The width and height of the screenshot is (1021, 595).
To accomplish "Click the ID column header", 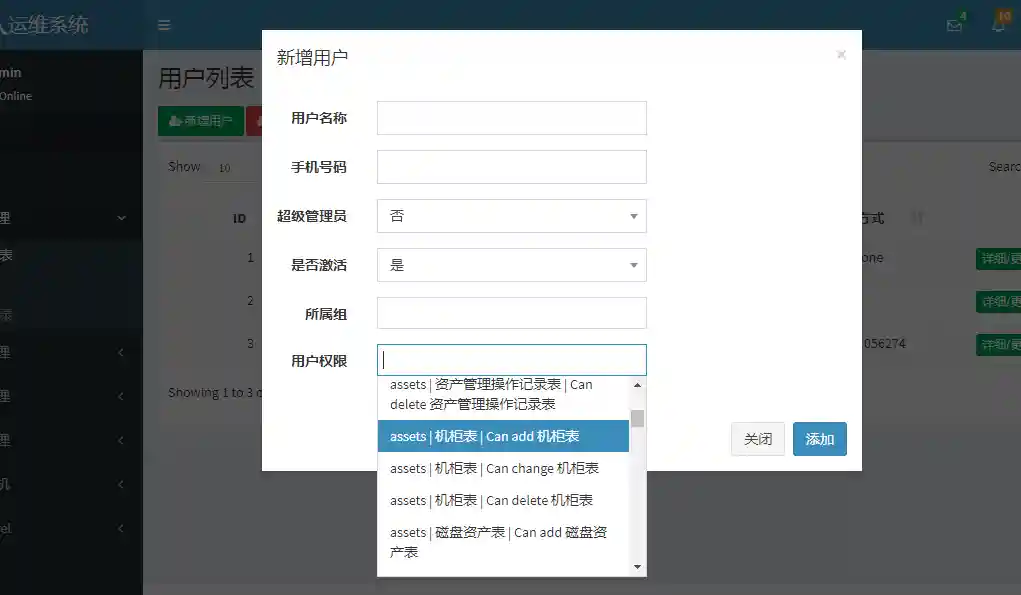I will (240, 219).
